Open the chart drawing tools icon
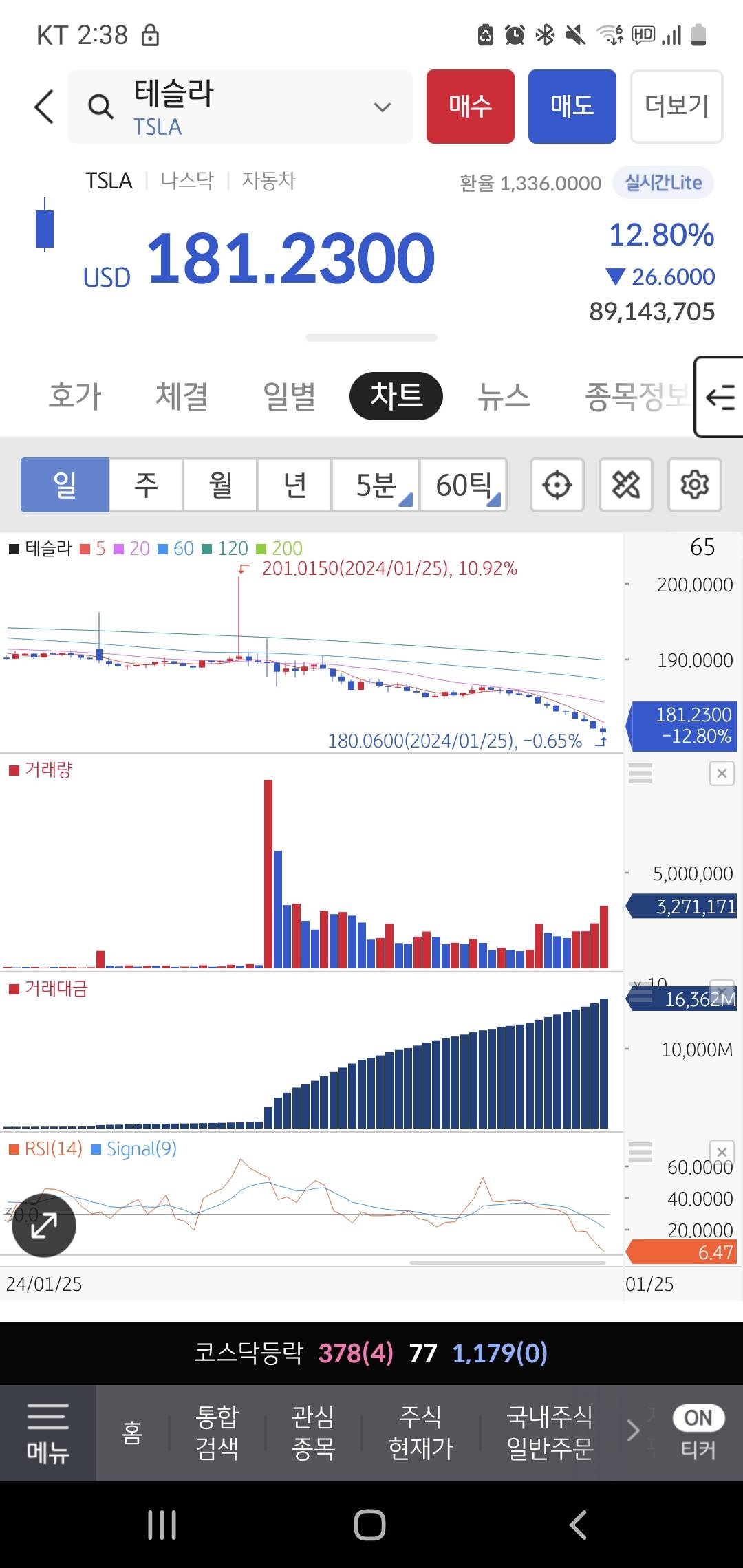 click(x=625, y=485)
